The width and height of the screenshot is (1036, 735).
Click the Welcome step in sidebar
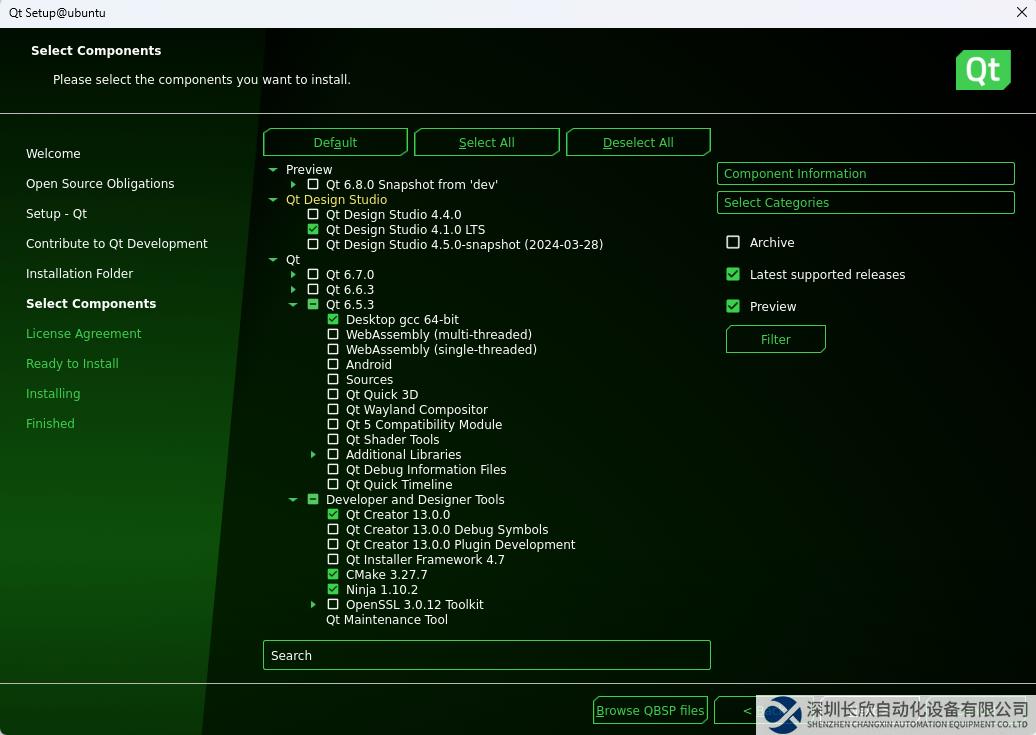(53, 153)
